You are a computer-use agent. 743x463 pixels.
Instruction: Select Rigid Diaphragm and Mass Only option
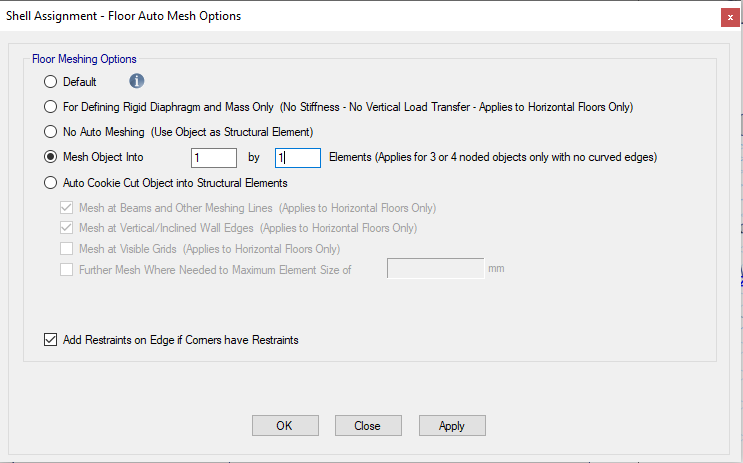pos(51,106)
